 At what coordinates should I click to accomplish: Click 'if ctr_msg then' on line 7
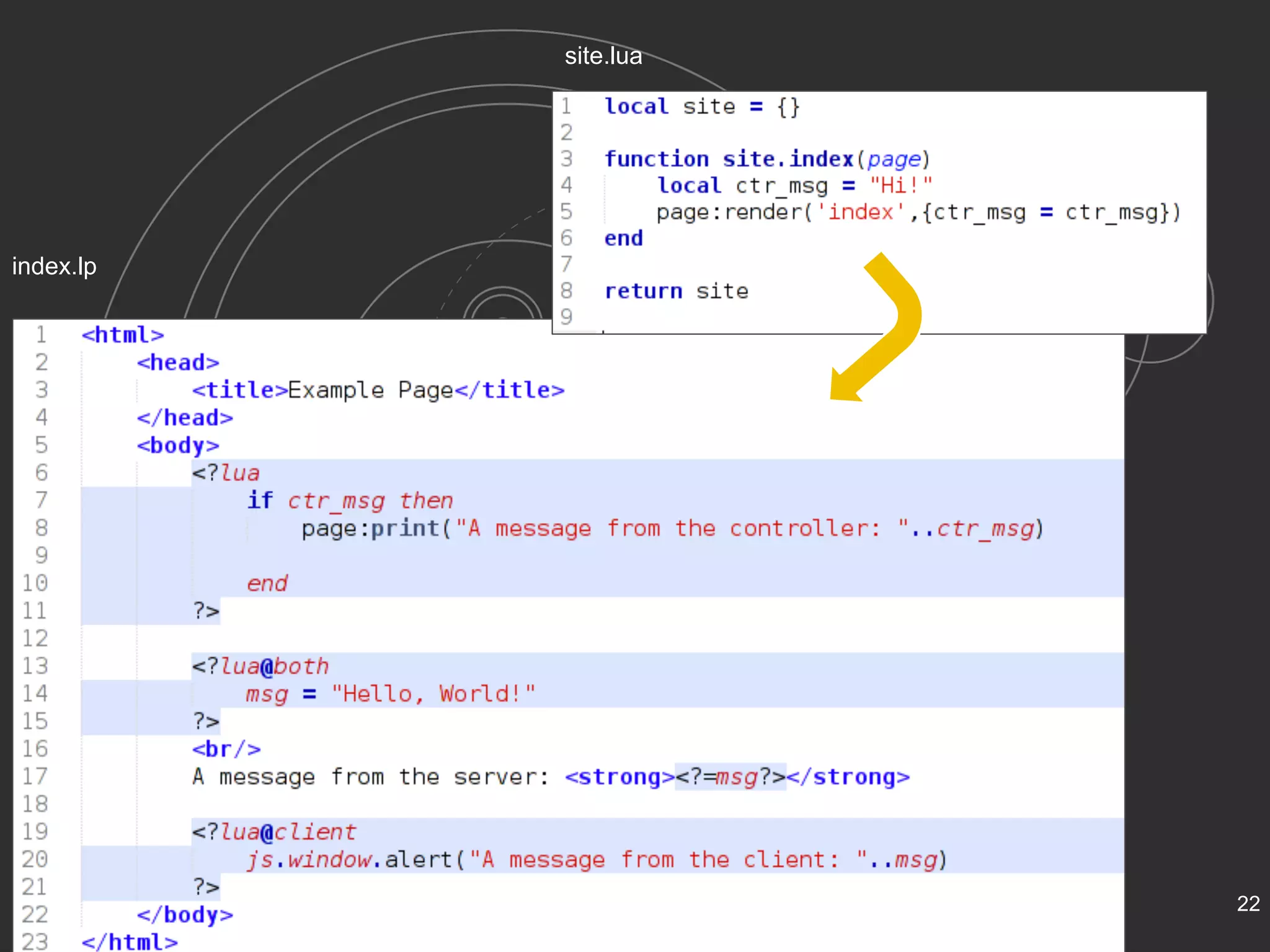click(350, 501)
